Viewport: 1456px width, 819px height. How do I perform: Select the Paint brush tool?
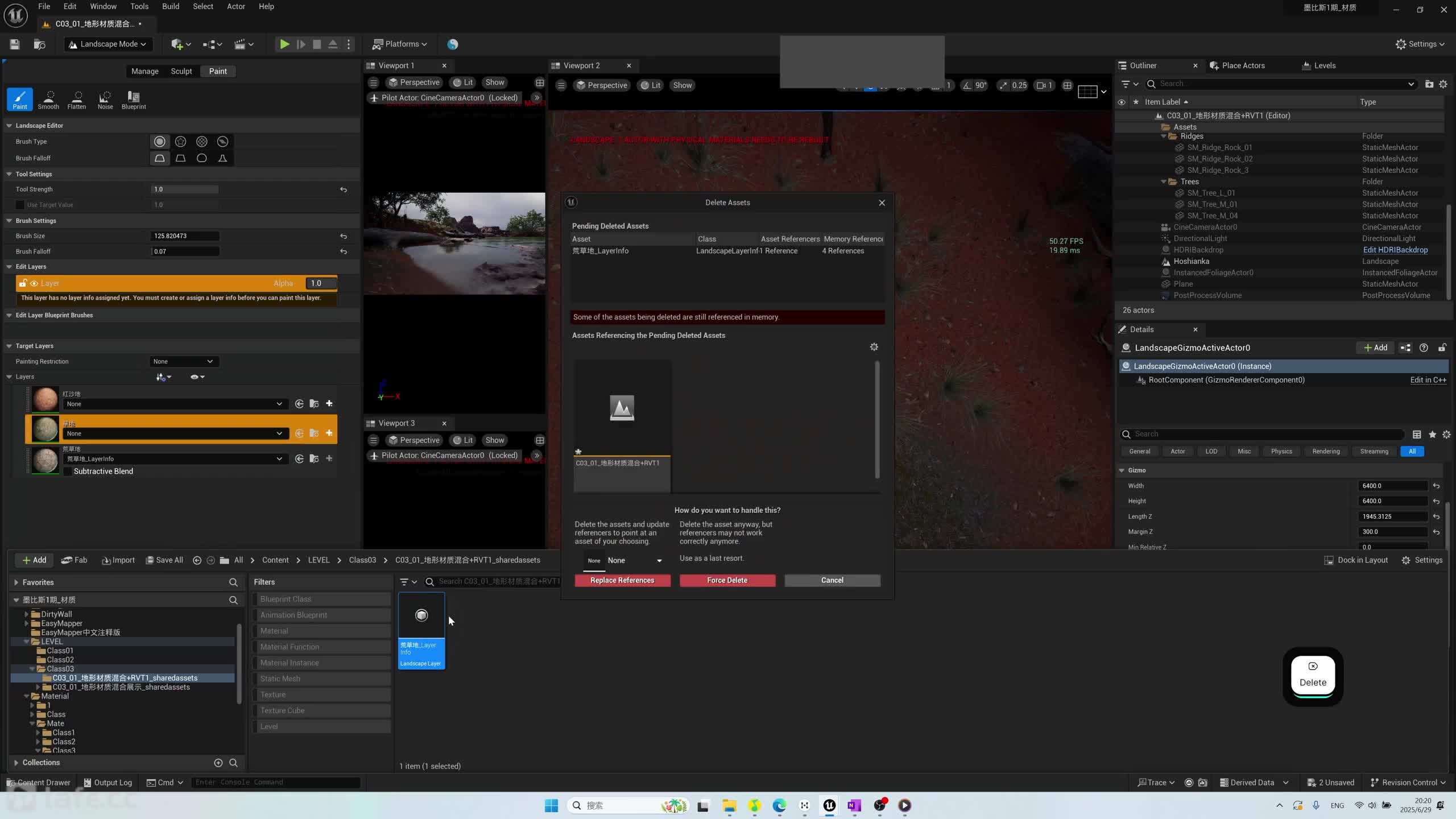click(x=20, y=99)
